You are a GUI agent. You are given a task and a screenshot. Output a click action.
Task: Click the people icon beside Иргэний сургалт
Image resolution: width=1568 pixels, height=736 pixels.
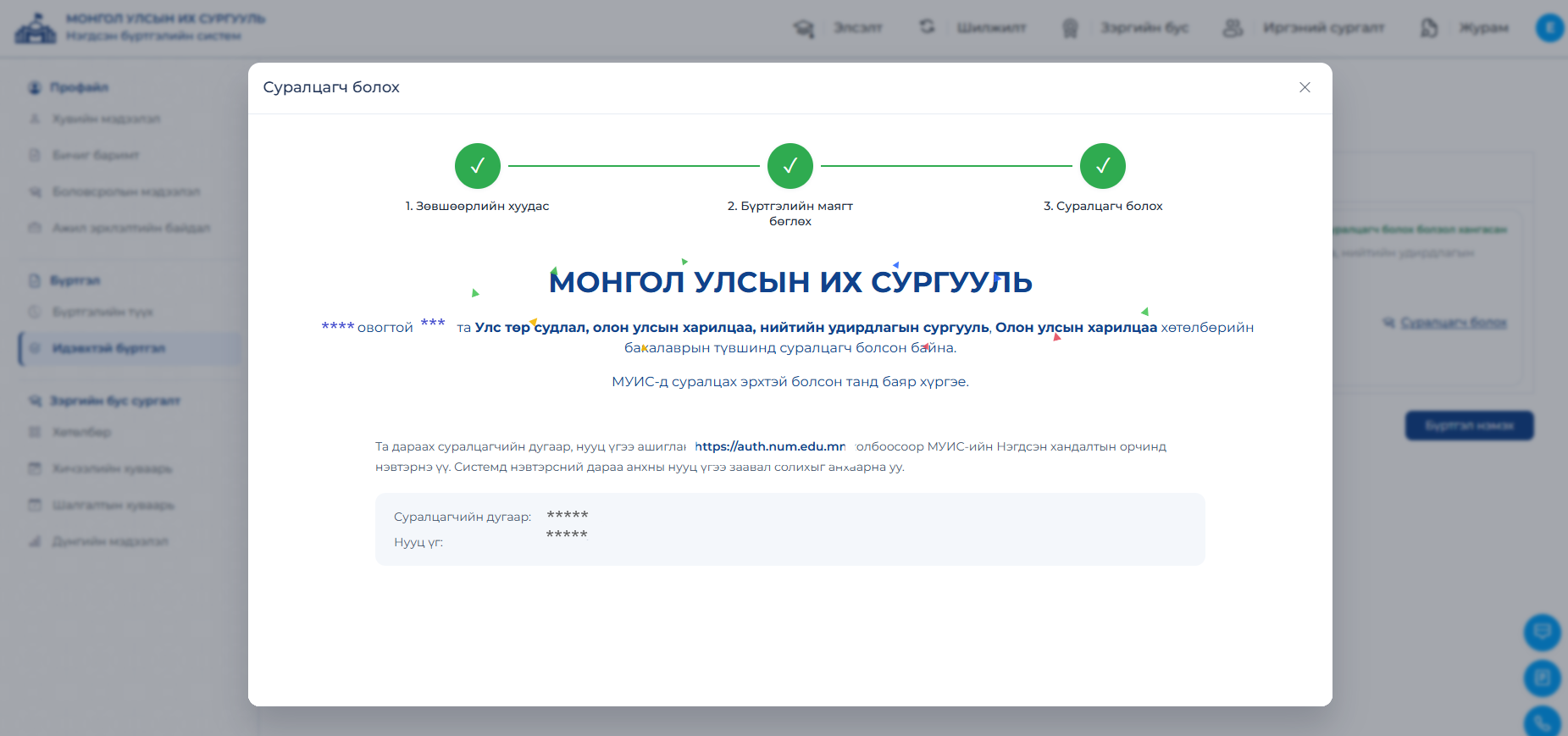pyautogui.click(x=1233, y=28)
